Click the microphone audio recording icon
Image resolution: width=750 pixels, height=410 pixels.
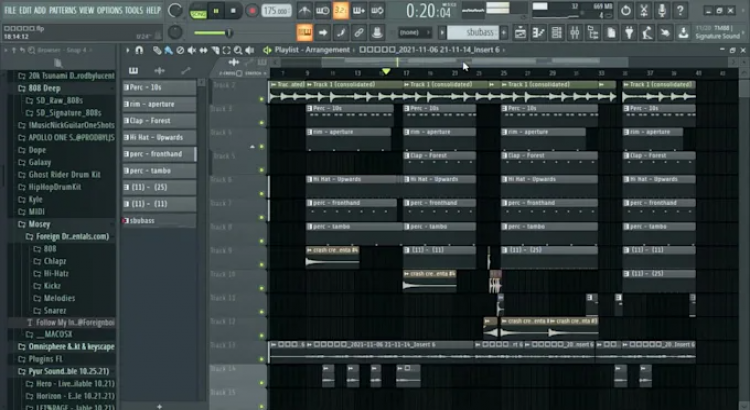[662, 10]
